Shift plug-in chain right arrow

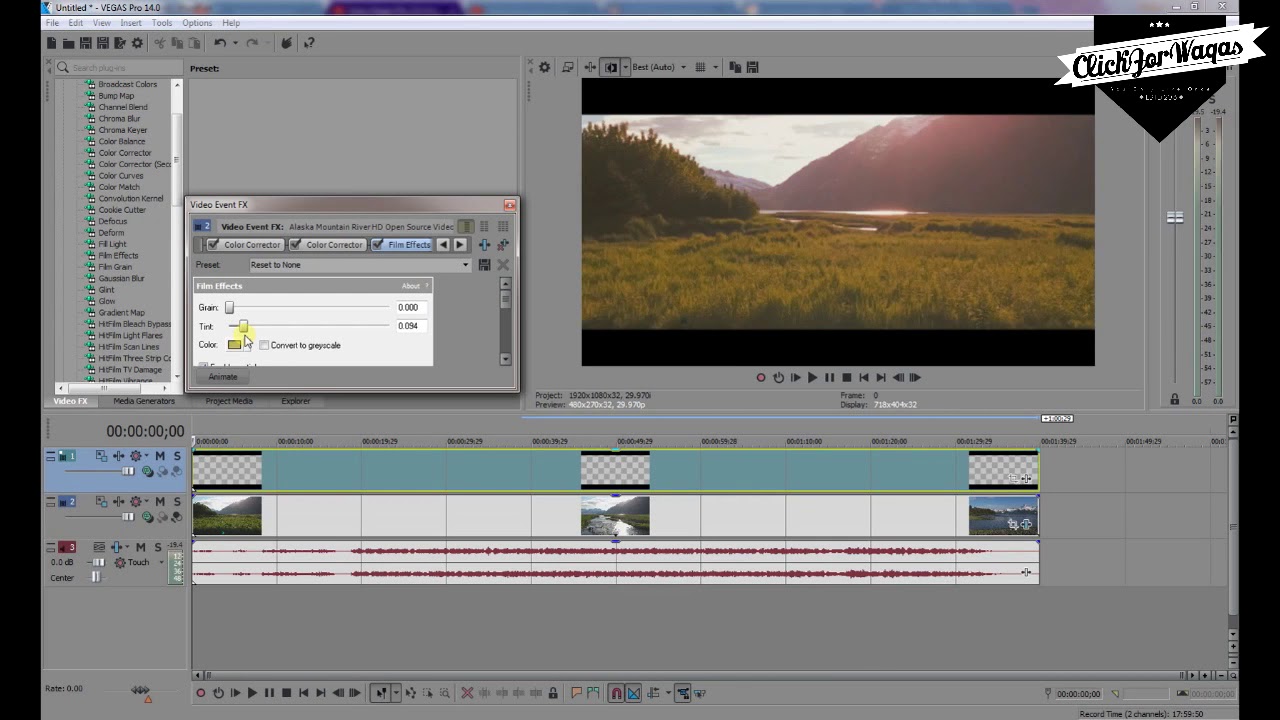tap(460, 245)
